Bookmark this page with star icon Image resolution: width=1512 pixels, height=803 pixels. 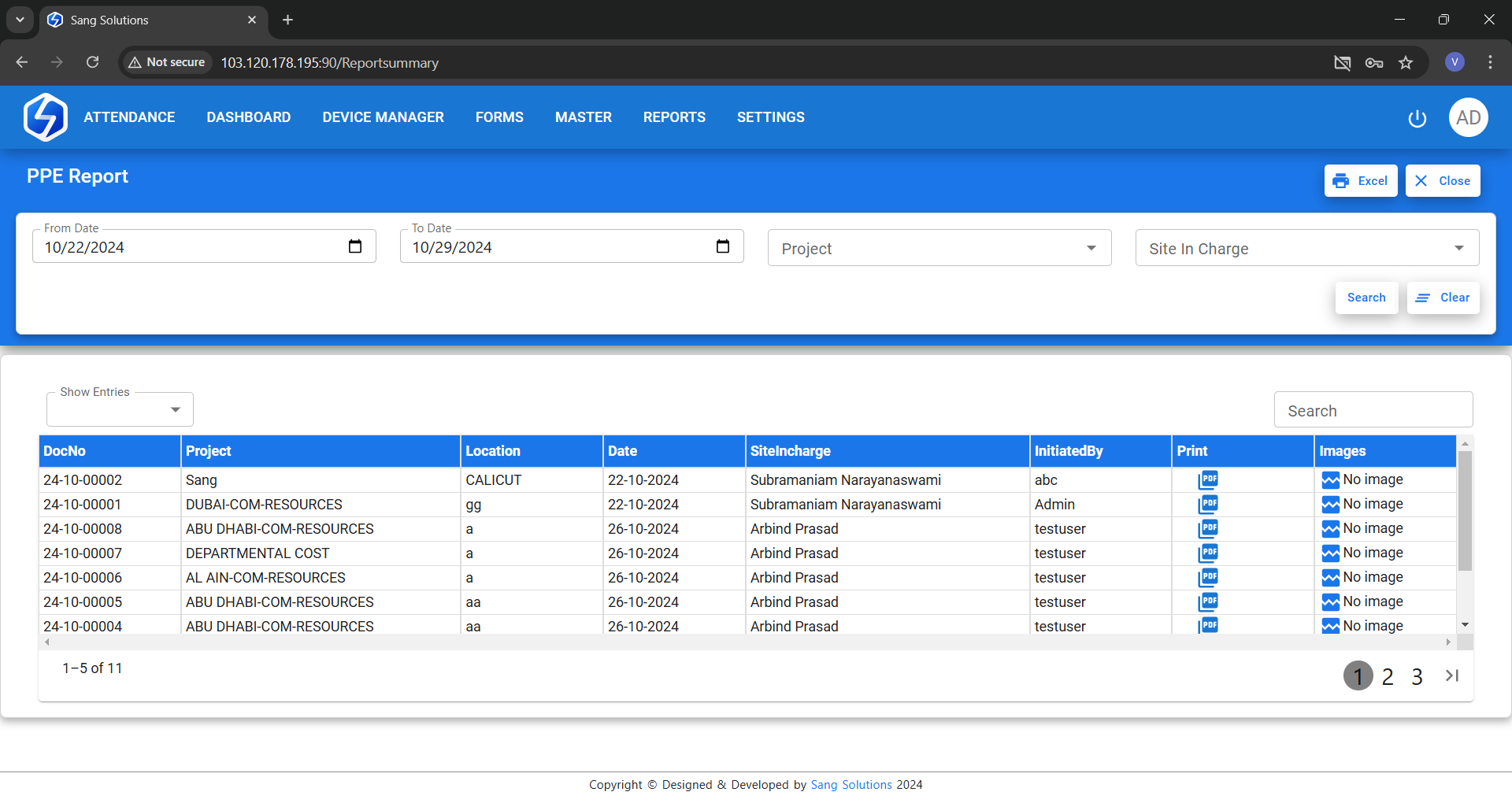(1406, 63)
